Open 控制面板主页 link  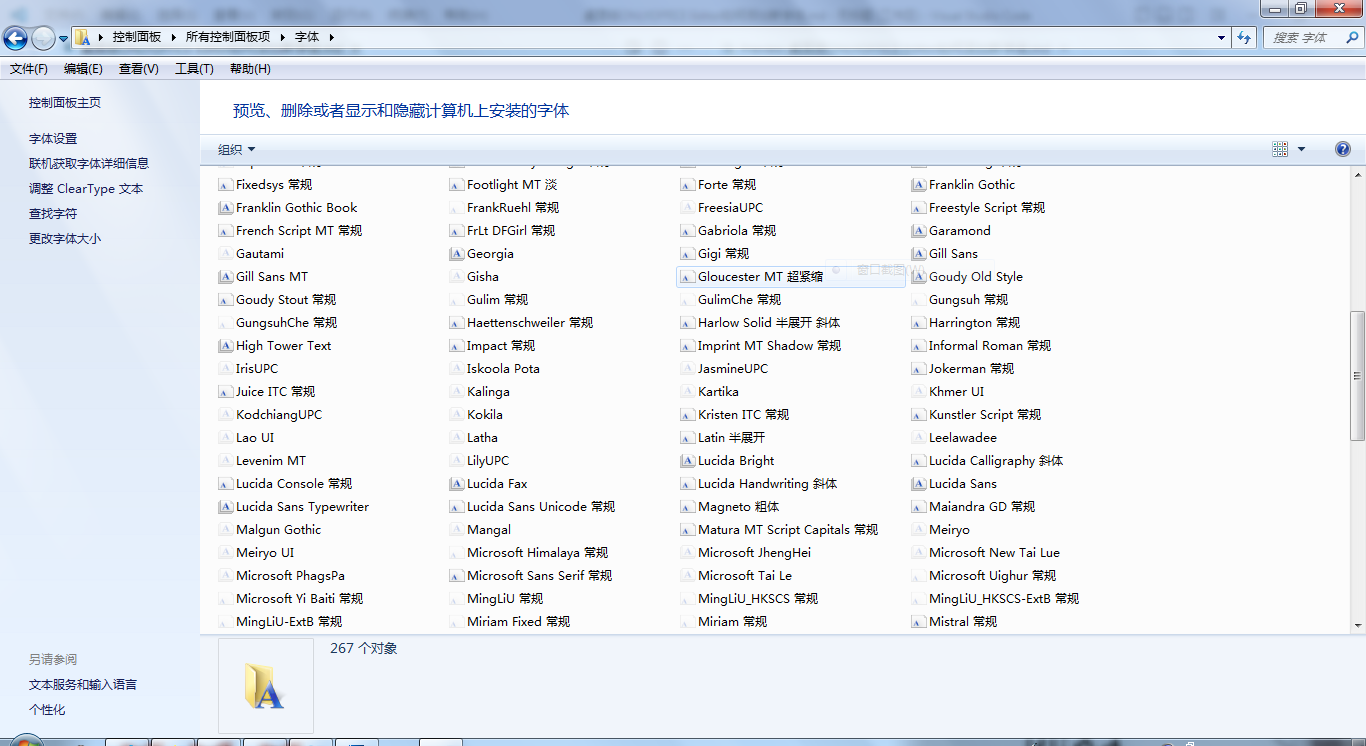click(x=65, y=102)
